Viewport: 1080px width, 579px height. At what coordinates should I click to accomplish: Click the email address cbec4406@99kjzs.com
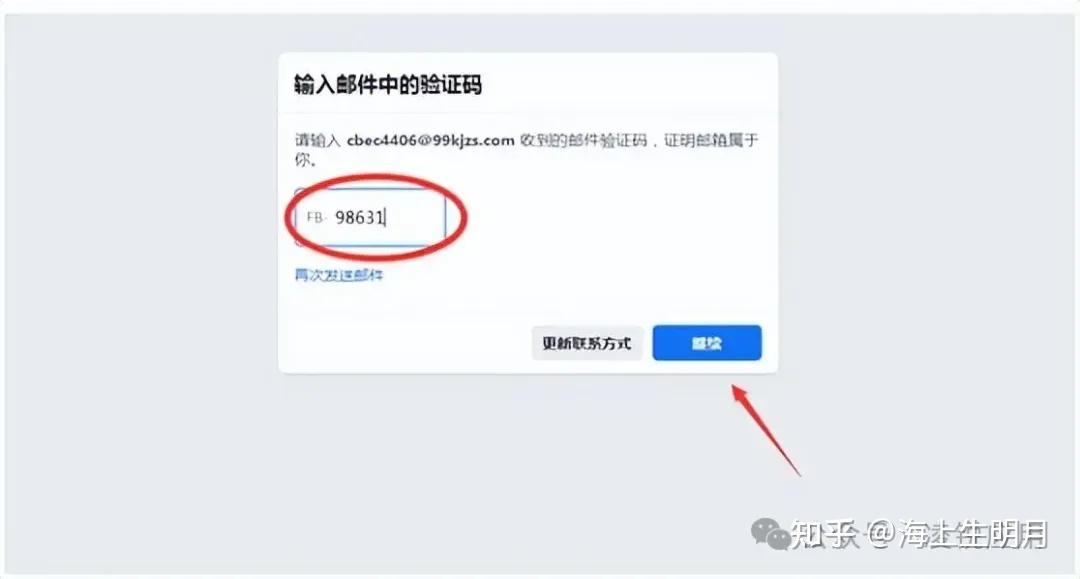(430, 140)
